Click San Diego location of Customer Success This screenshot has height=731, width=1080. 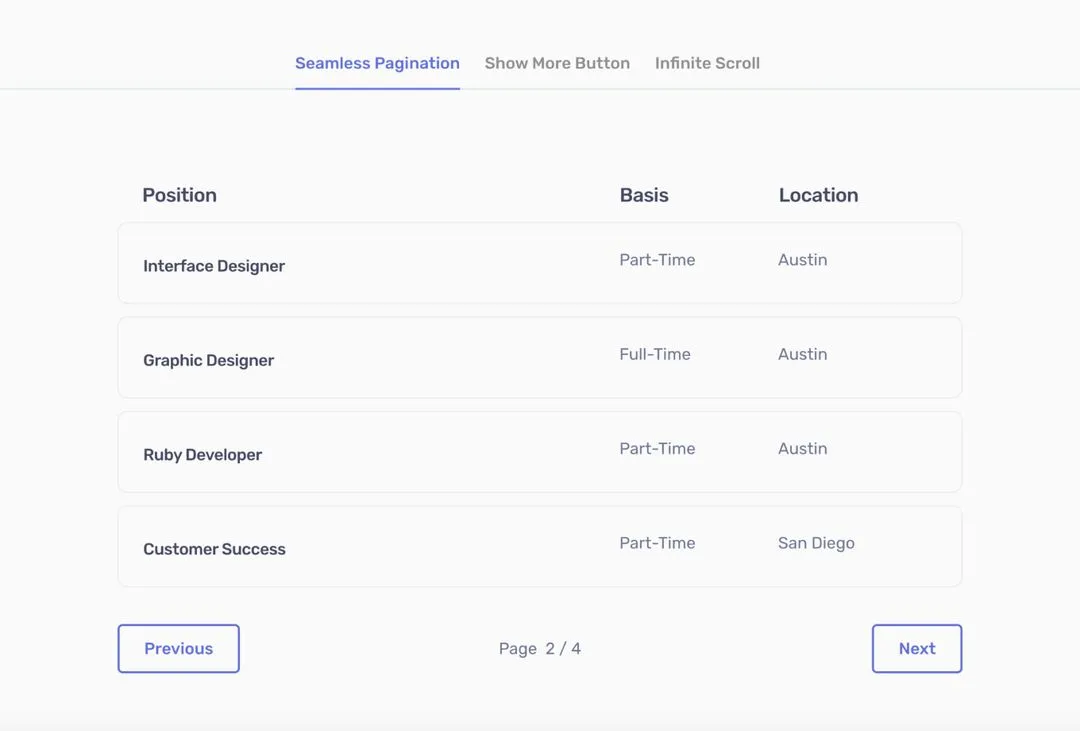[x=816, y=542]
